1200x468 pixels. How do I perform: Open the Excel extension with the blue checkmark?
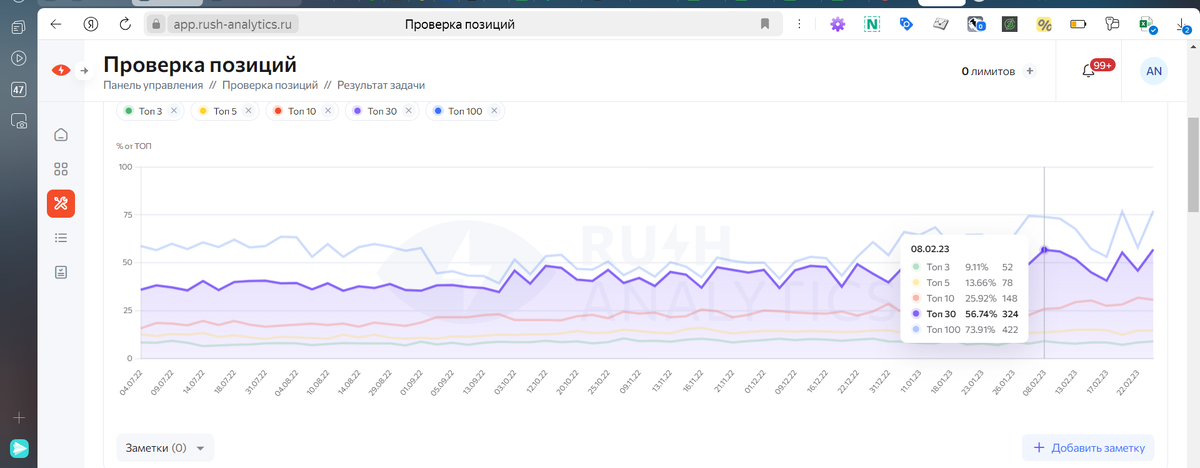tap(1147, 24)
